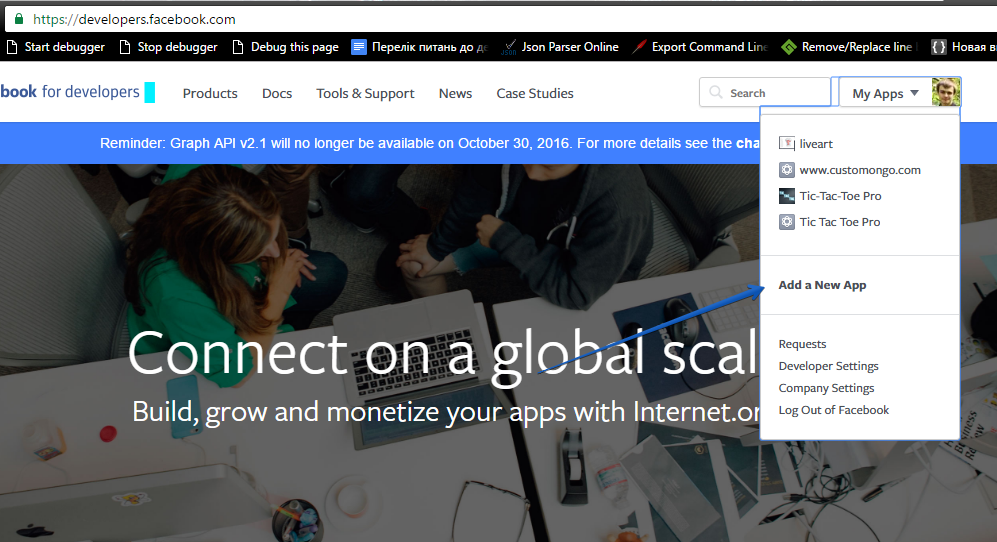997x542 pixels.
Task: Click the URL address bar
Action: tap(501, 19)
